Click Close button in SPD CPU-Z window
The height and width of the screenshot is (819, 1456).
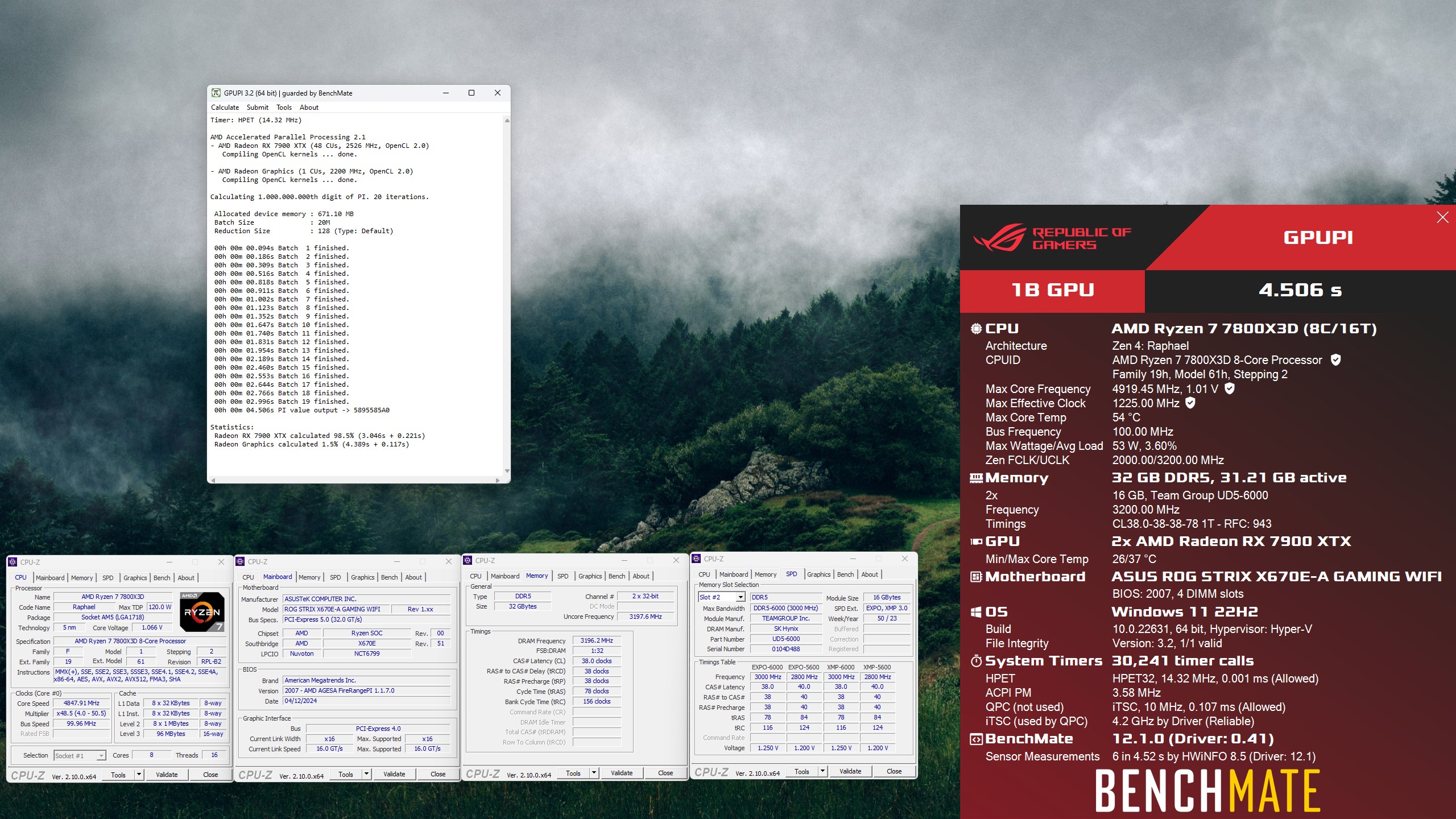pos(894,771)
